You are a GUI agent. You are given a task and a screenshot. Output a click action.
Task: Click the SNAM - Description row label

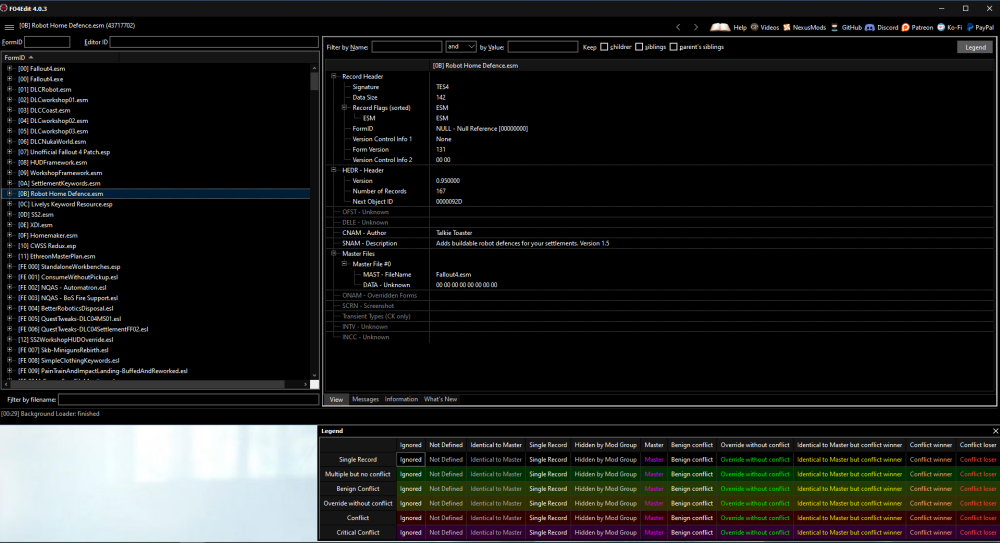point(369,243)
